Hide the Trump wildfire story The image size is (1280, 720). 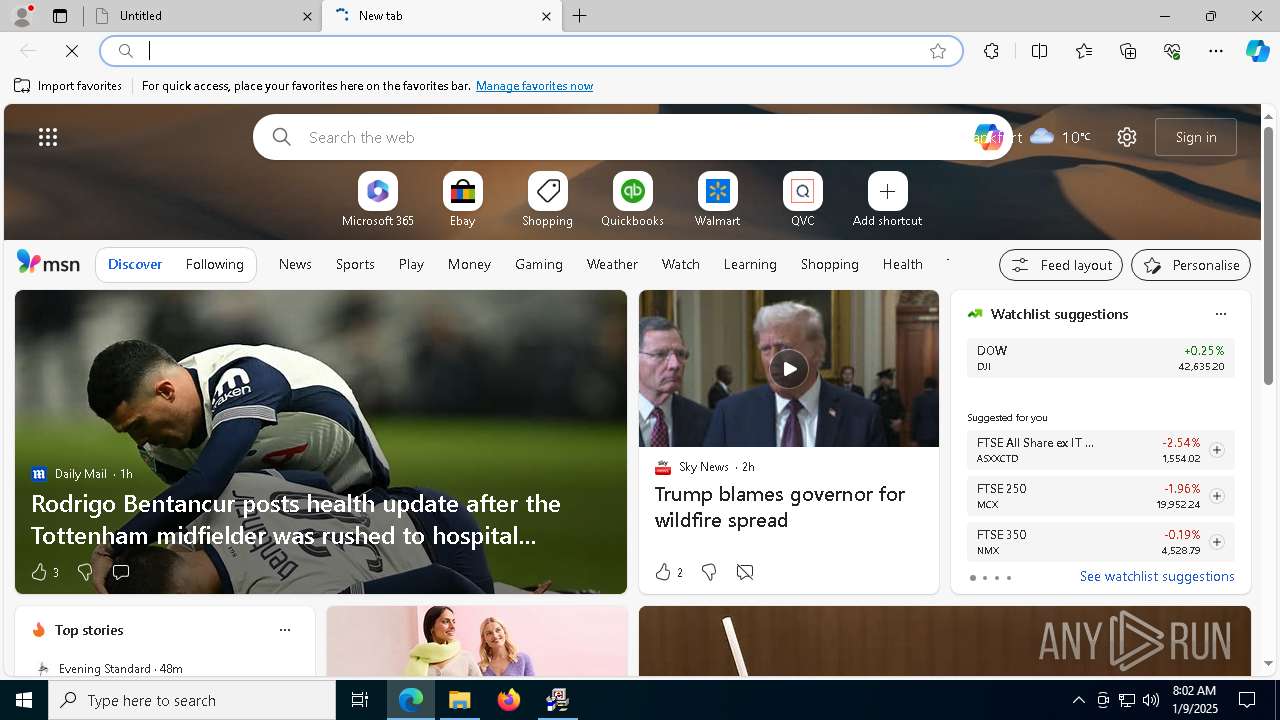[x=745, y=572]
